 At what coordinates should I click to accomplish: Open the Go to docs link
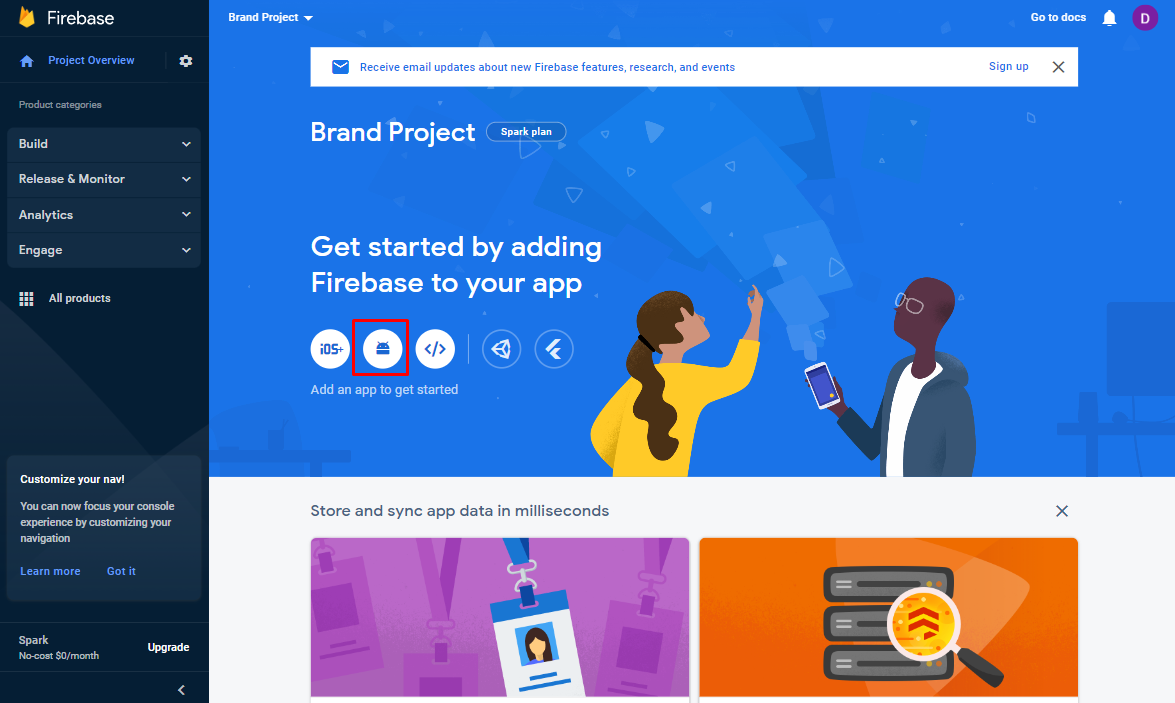click(x=1058, y=17)
